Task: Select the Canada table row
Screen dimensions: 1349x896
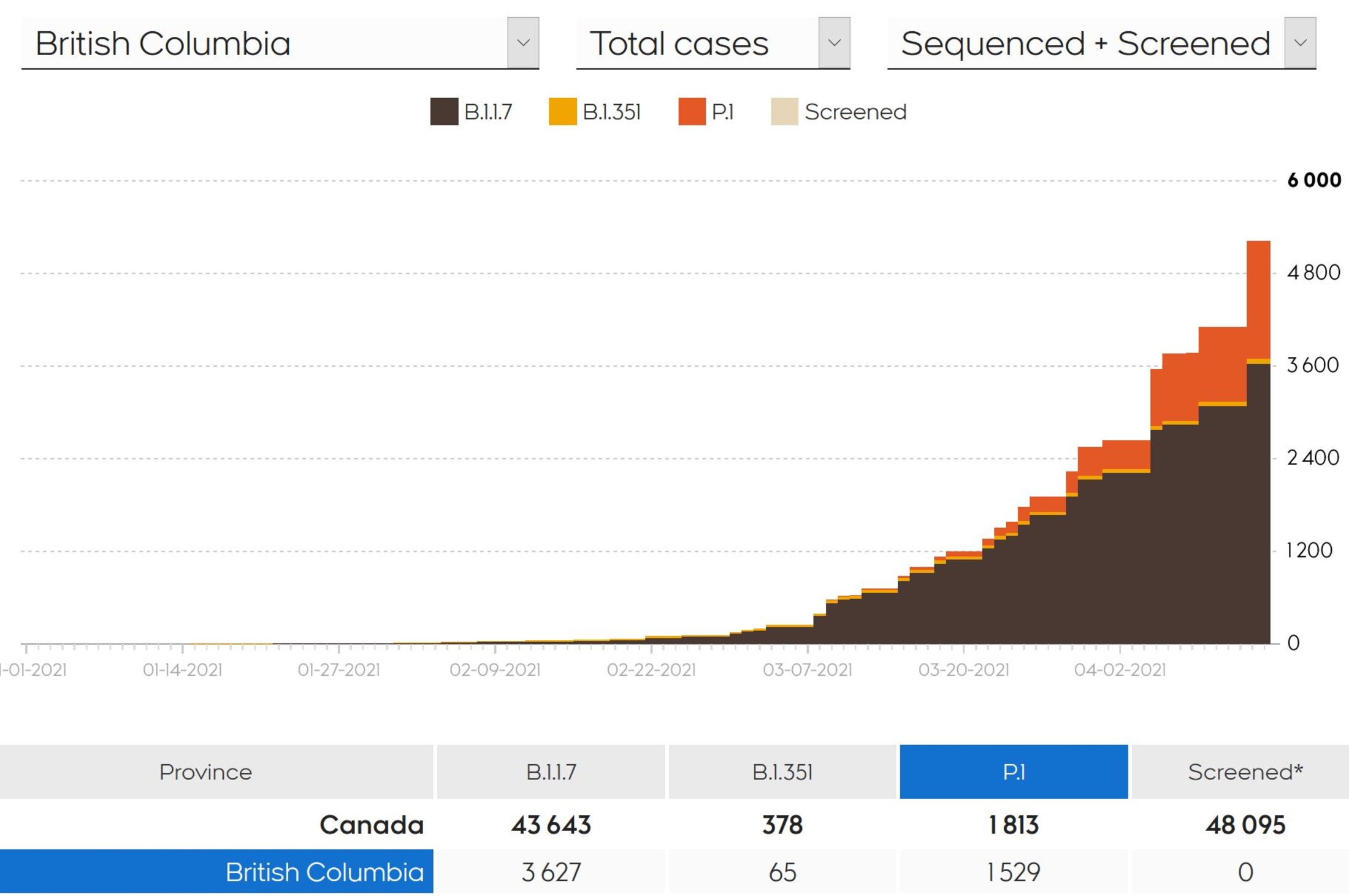Action: point(371,825)
